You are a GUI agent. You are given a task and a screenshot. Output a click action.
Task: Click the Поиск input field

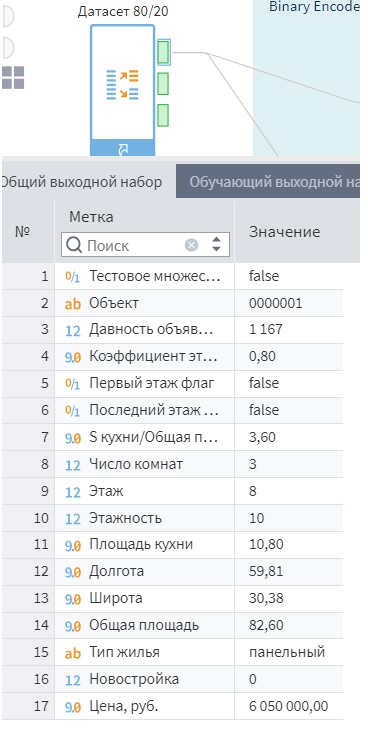135,245
